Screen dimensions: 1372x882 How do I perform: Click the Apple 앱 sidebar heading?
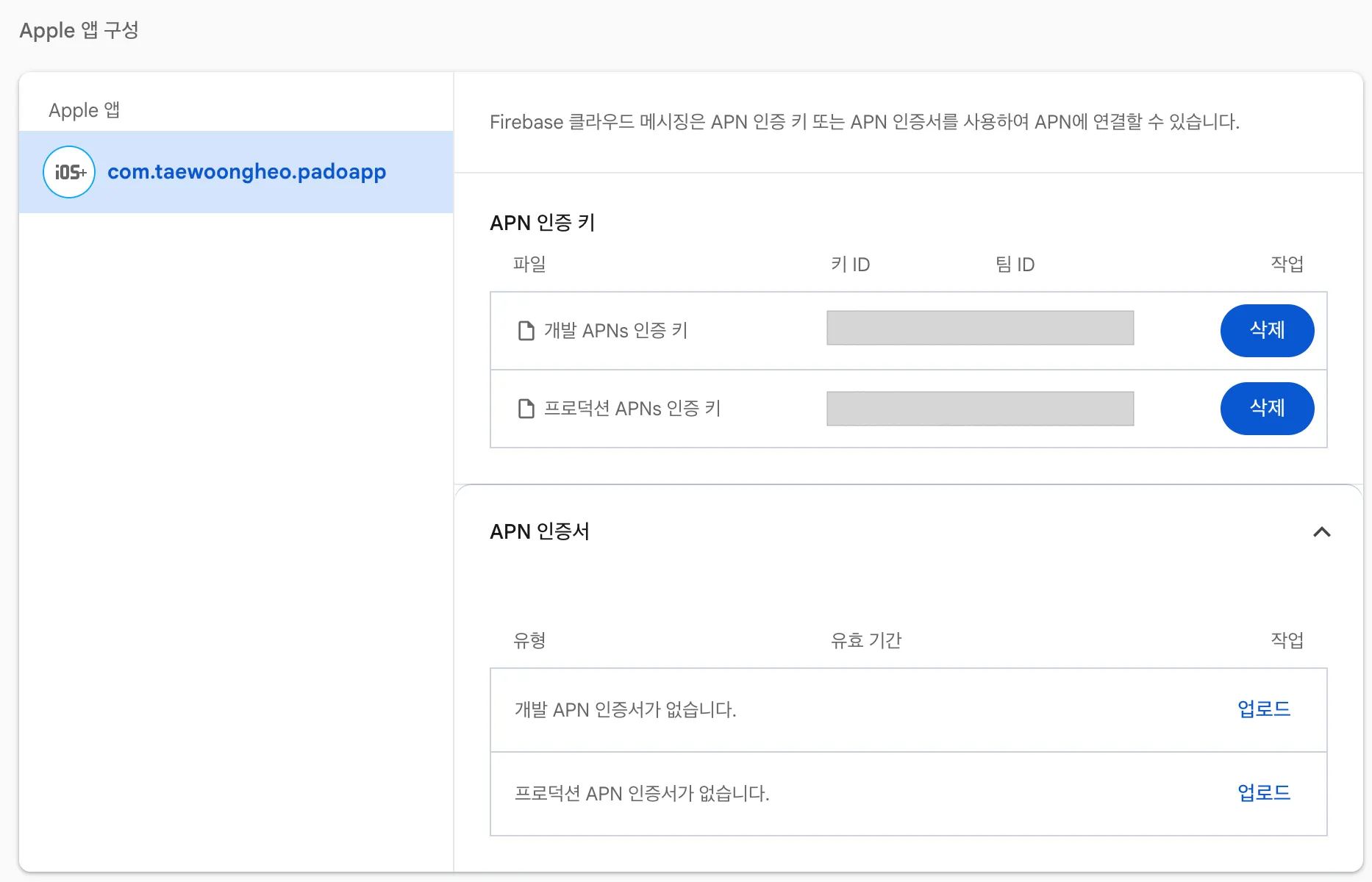point(84,110)
